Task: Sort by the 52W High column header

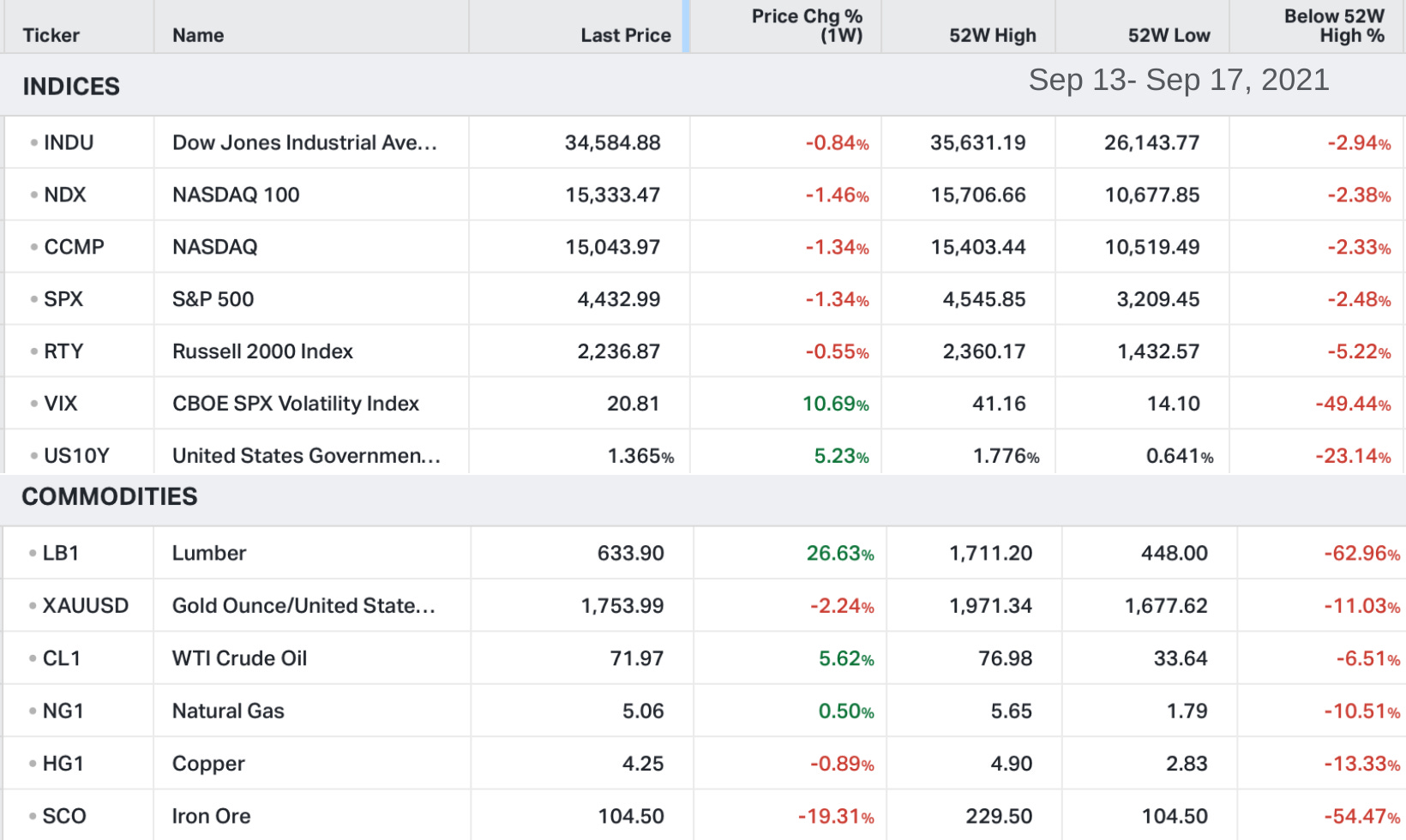Action: (x=993, y=35)
